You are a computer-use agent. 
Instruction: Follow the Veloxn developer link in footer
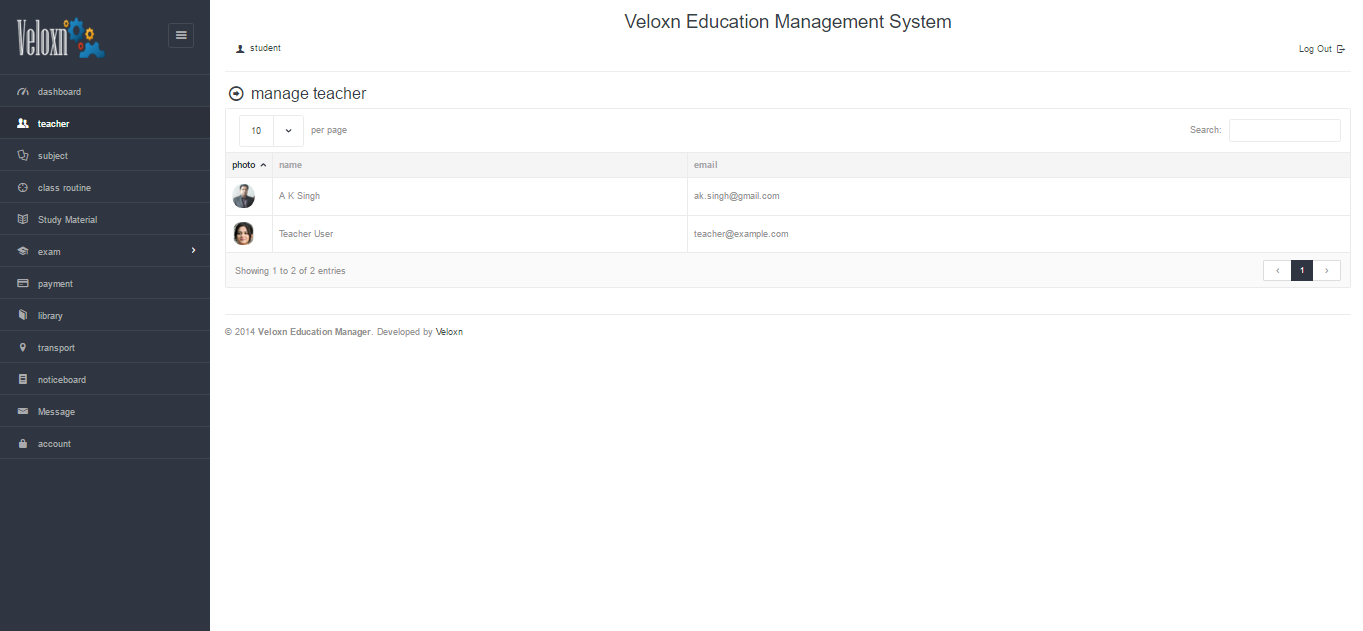point(449,332)
